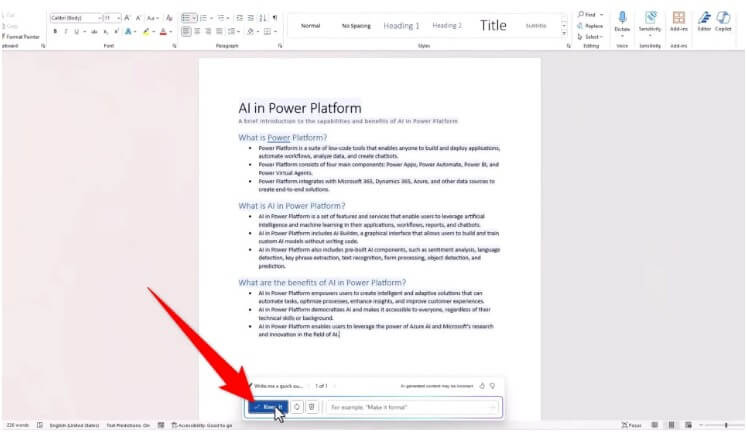The width and height of the screenshot is (747, 433).
Task: Apply the Heading 1 style
Action: pyautogui.click(x=402, y=26)
